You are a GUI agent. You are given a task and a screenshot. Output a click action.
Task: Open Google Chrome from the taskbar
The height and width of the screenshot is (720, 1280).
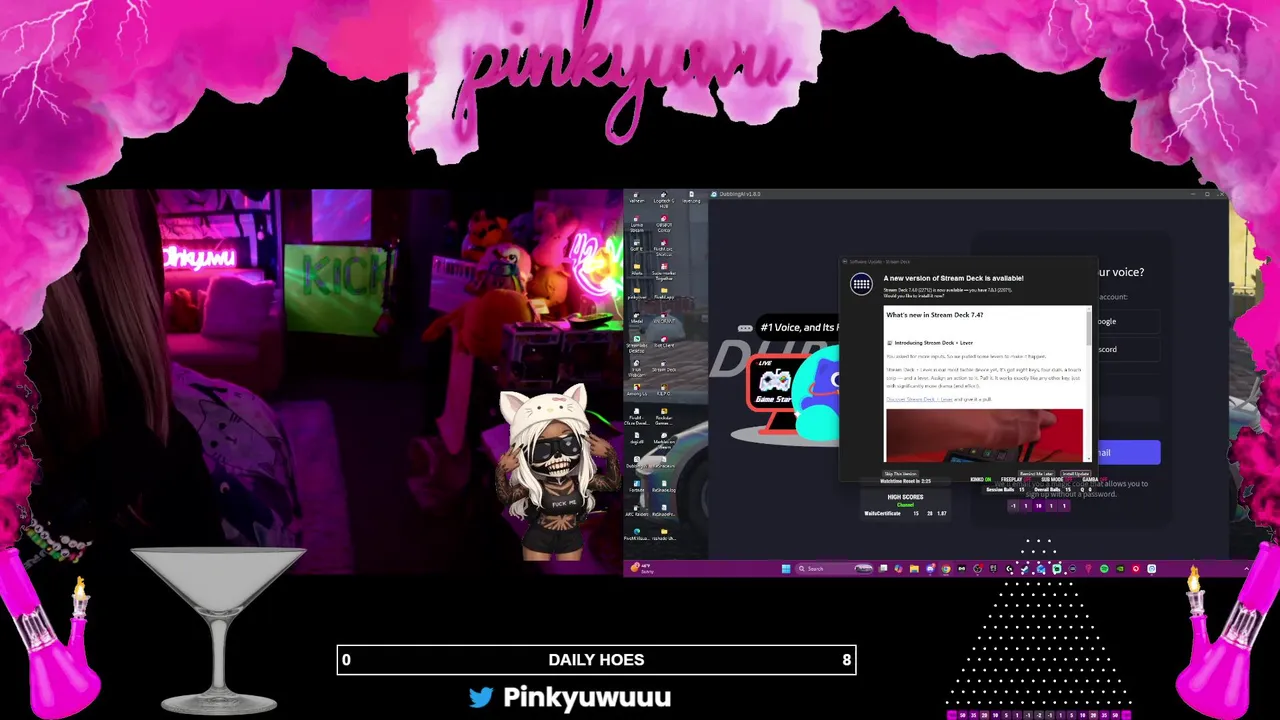pos(946,568)
